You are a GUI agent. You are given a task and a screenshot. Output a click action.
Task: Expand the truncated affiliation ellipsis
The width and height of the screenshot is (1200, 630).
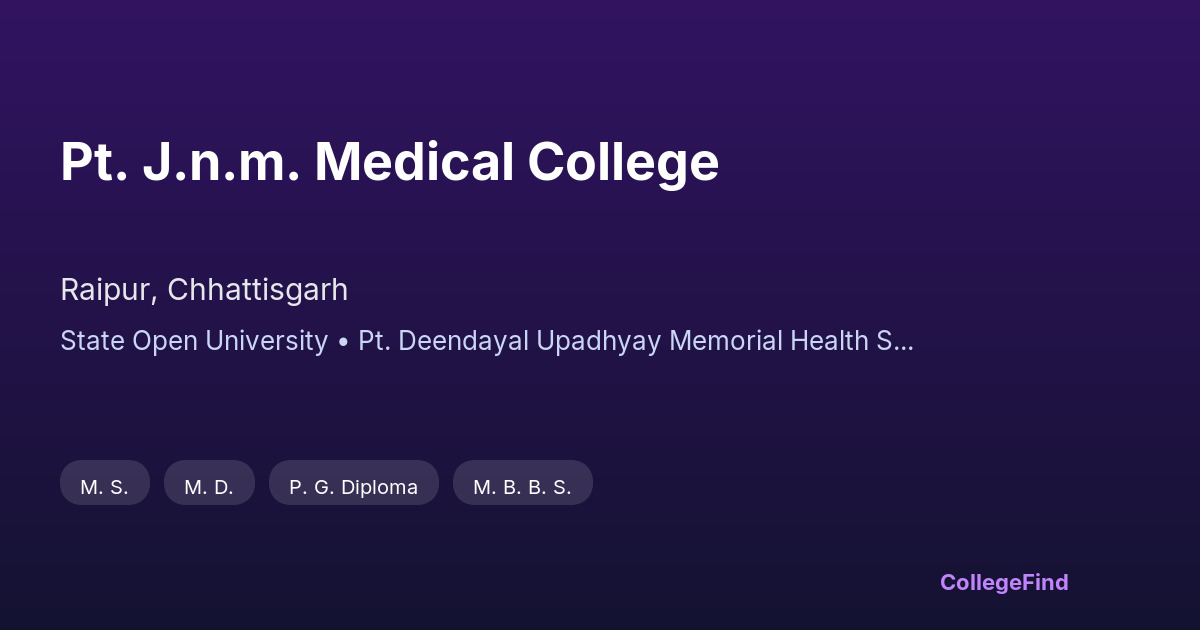pyautogui.click(x=902, y=342)
